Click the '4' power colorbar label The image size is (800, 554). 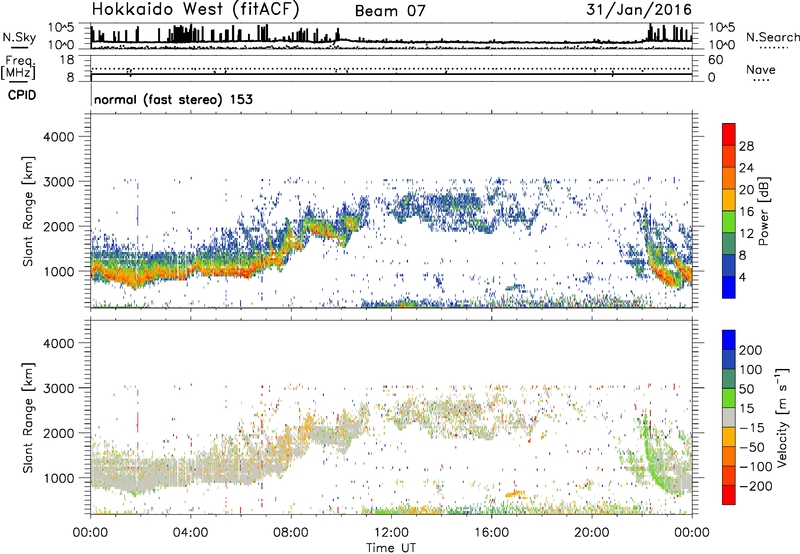[x=743, y=278]
